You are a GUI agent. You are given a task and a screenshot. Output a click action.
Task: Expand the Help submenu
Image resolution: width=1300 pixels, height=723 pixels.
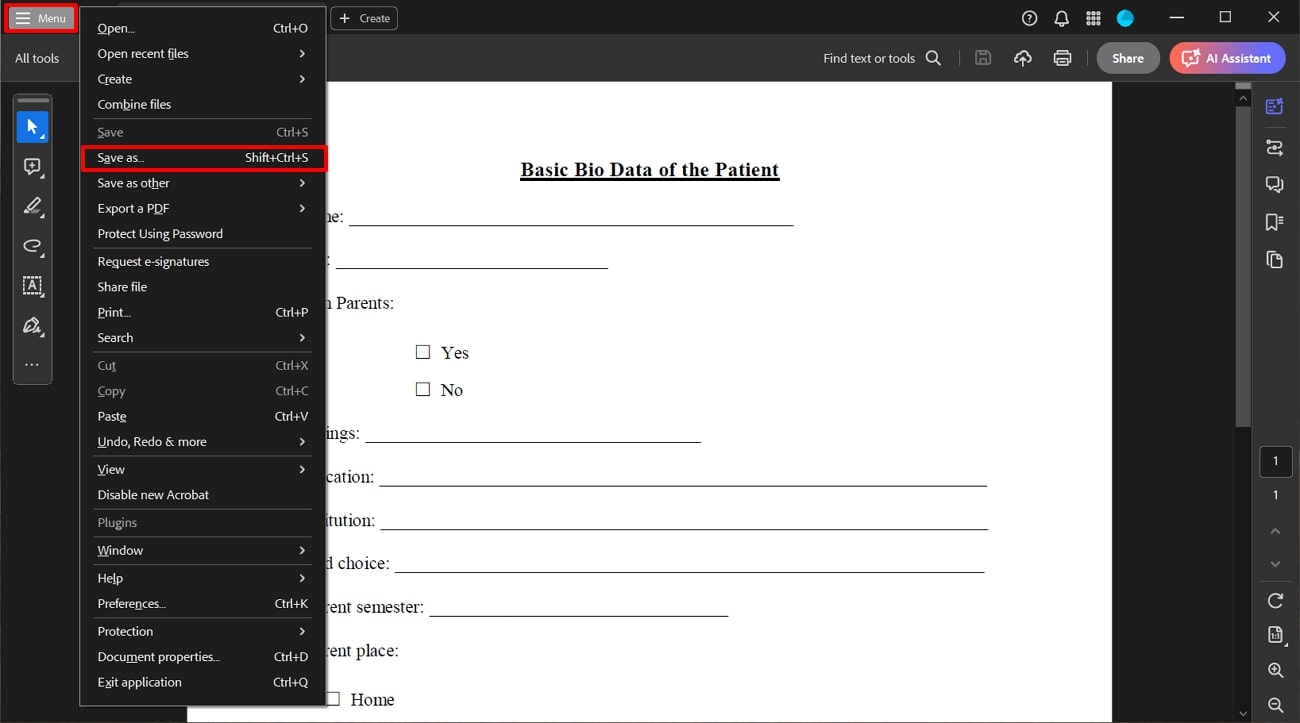tap(203, 579)
